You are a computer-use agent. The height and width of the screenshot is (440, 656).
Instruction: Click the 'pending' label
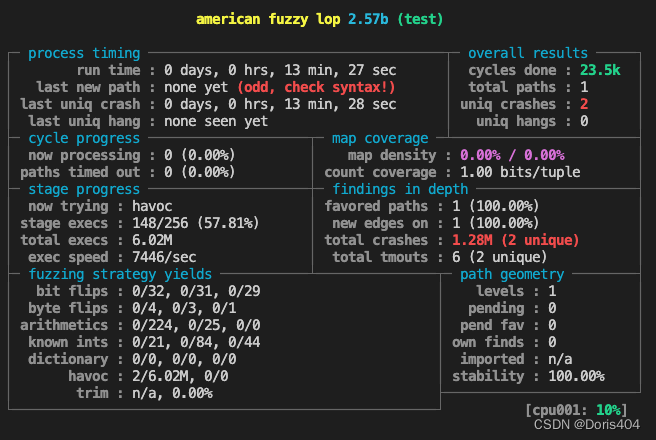(496, 309)
